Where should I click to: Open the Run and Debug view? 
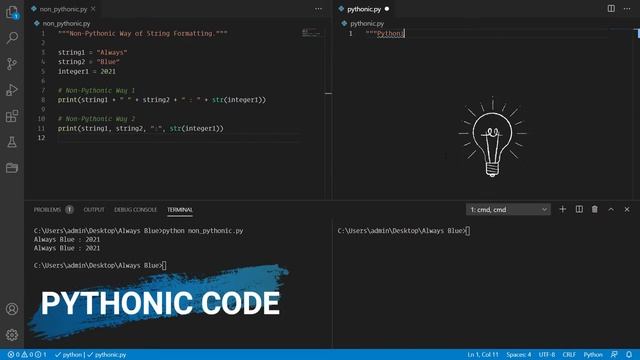click(x=12, y=90)
